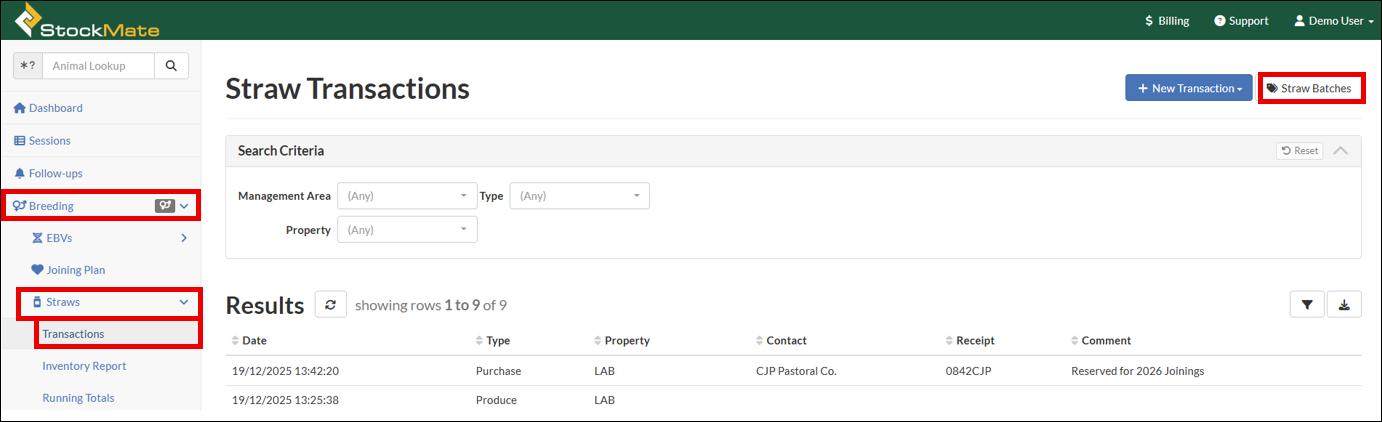Open the Type dropdown filter
1382x422 pixels.
coord(579,196)
